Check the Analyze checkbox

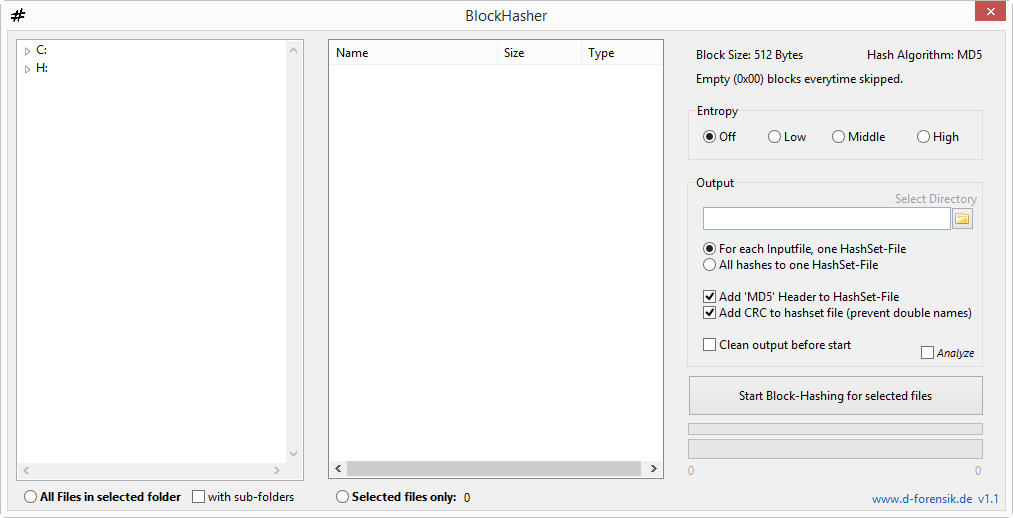click(927, 353)
